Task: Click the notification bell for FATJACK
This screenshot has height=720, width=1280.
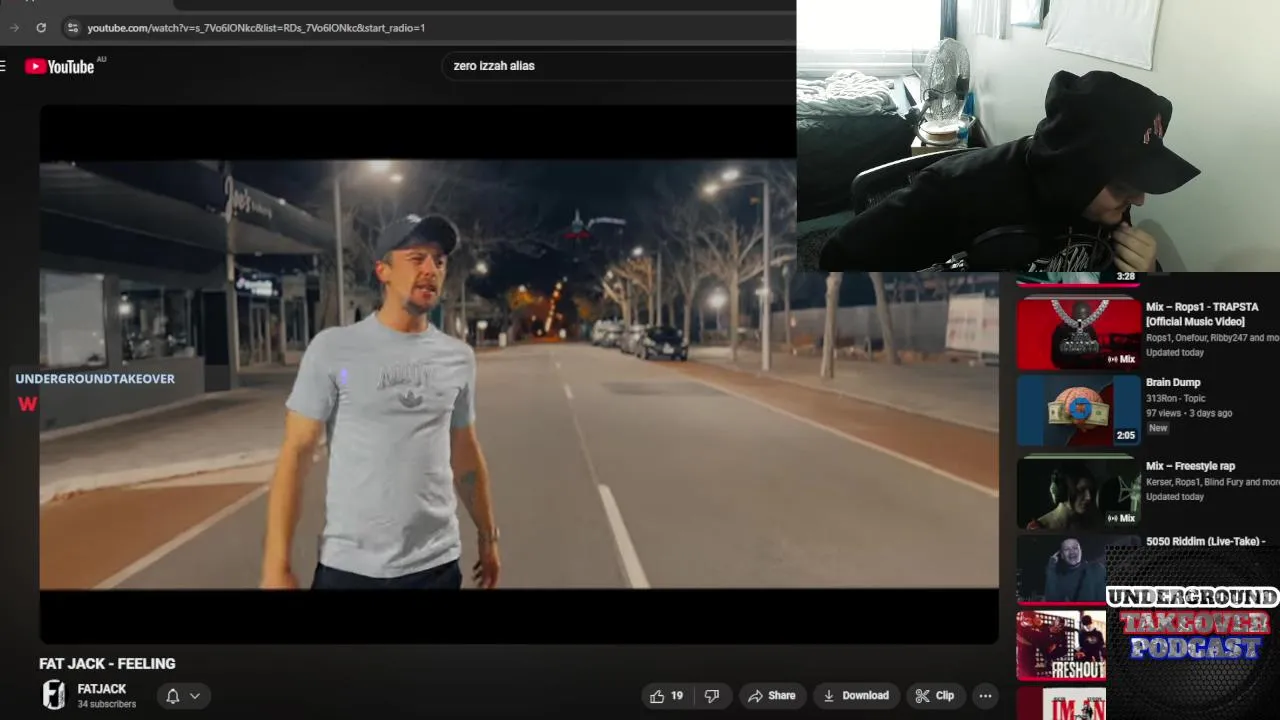Action: click(173, 696)
